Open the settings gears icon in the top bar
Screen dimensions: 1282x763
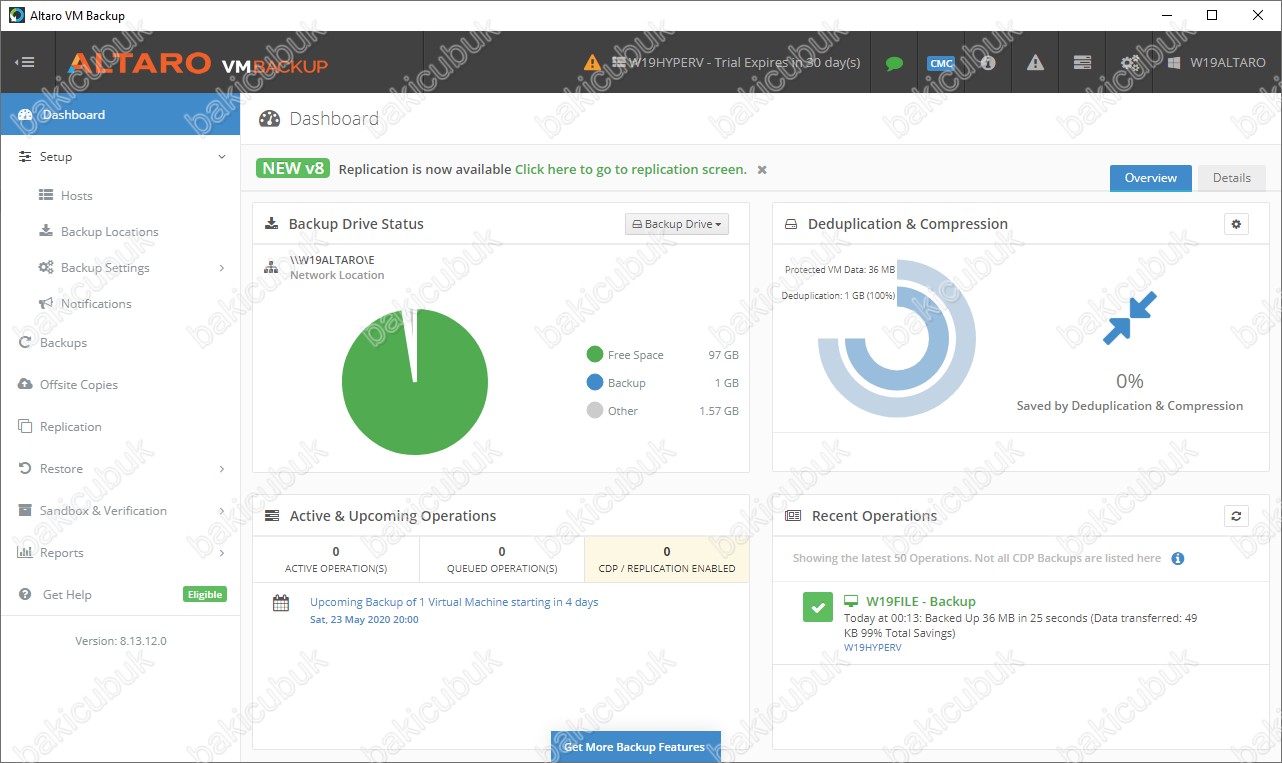coord(1129,62)
